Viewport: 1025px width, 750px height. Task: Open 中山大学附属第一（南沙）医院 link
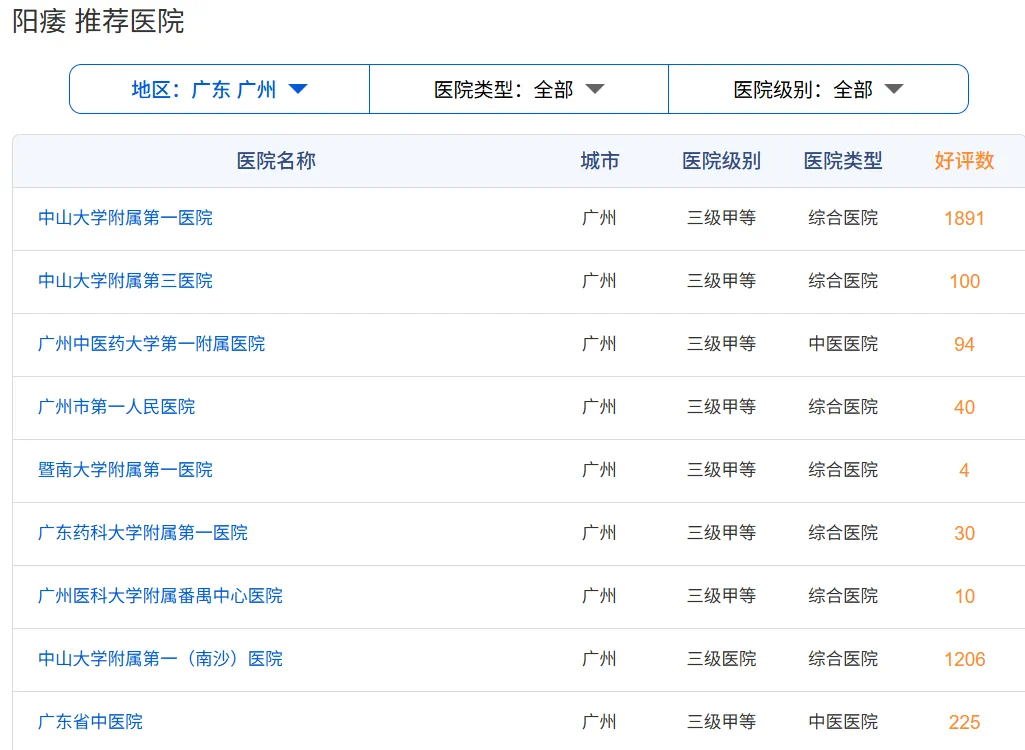click(x=160, y=659)
